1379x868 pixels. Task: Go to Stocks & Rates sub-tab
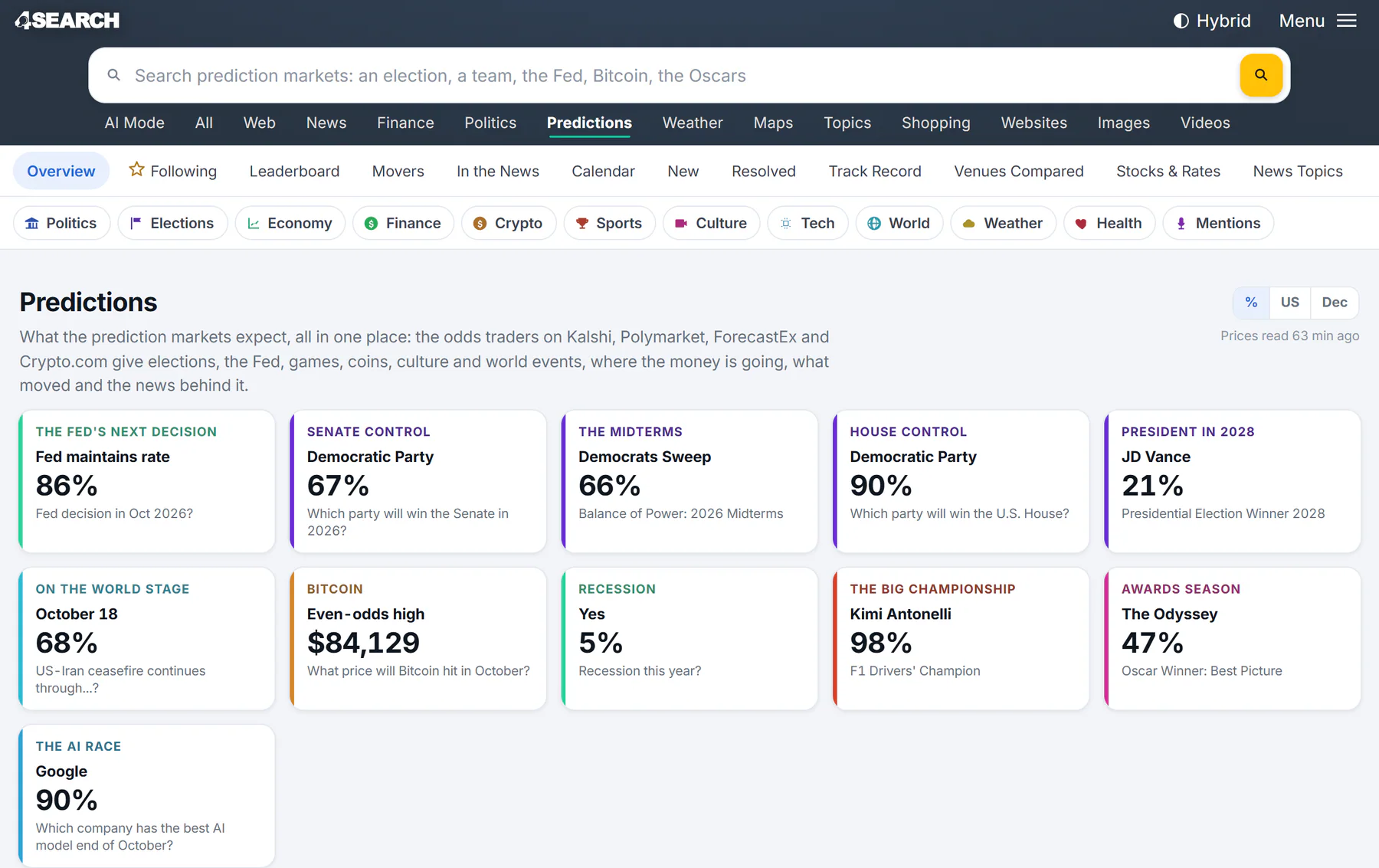(x=1168, y=171)
